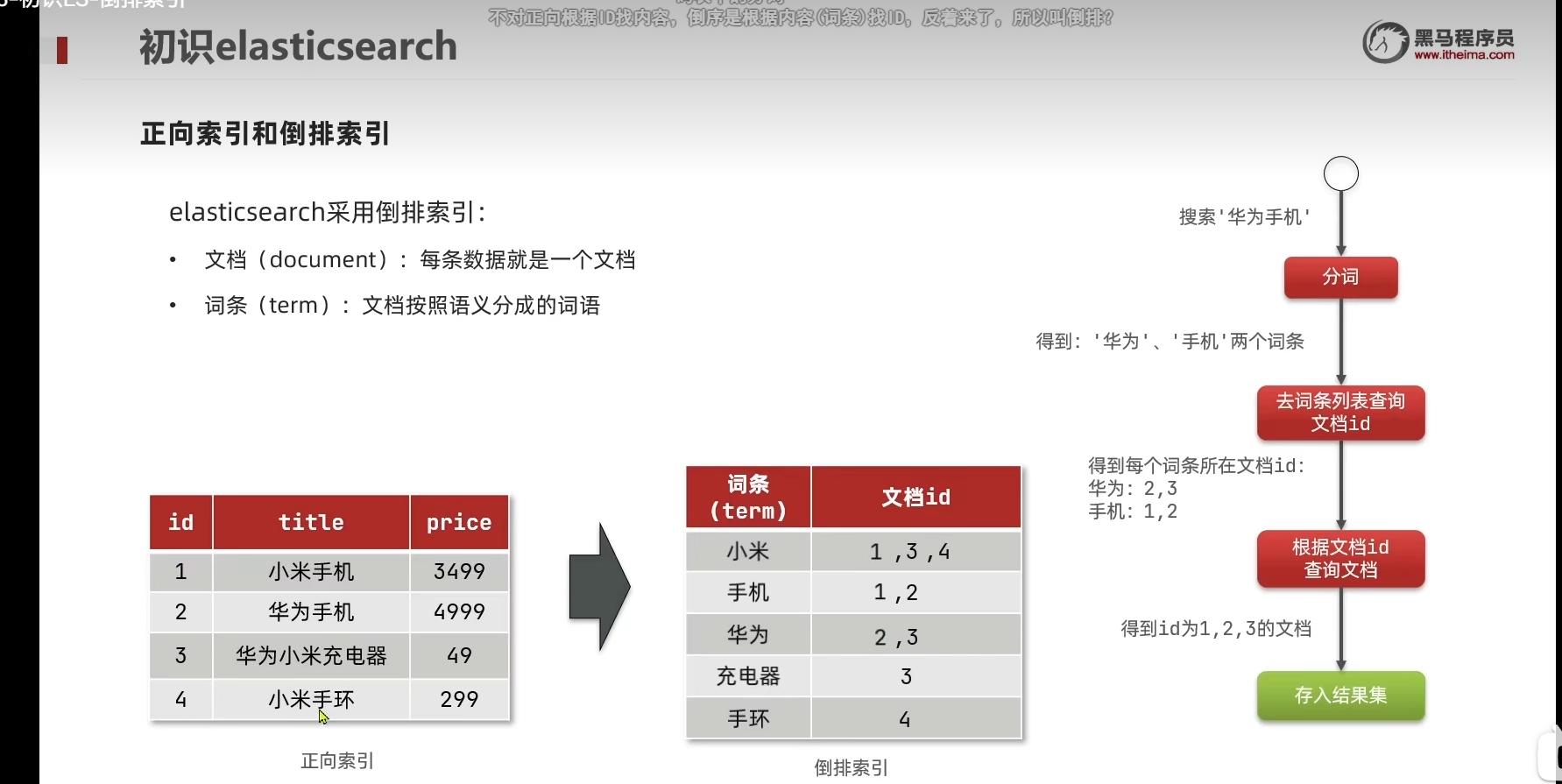This screenshot has height=784, width=1562.
Task: Click the itheima horse logo icon
Action: tap(1385, 42)
